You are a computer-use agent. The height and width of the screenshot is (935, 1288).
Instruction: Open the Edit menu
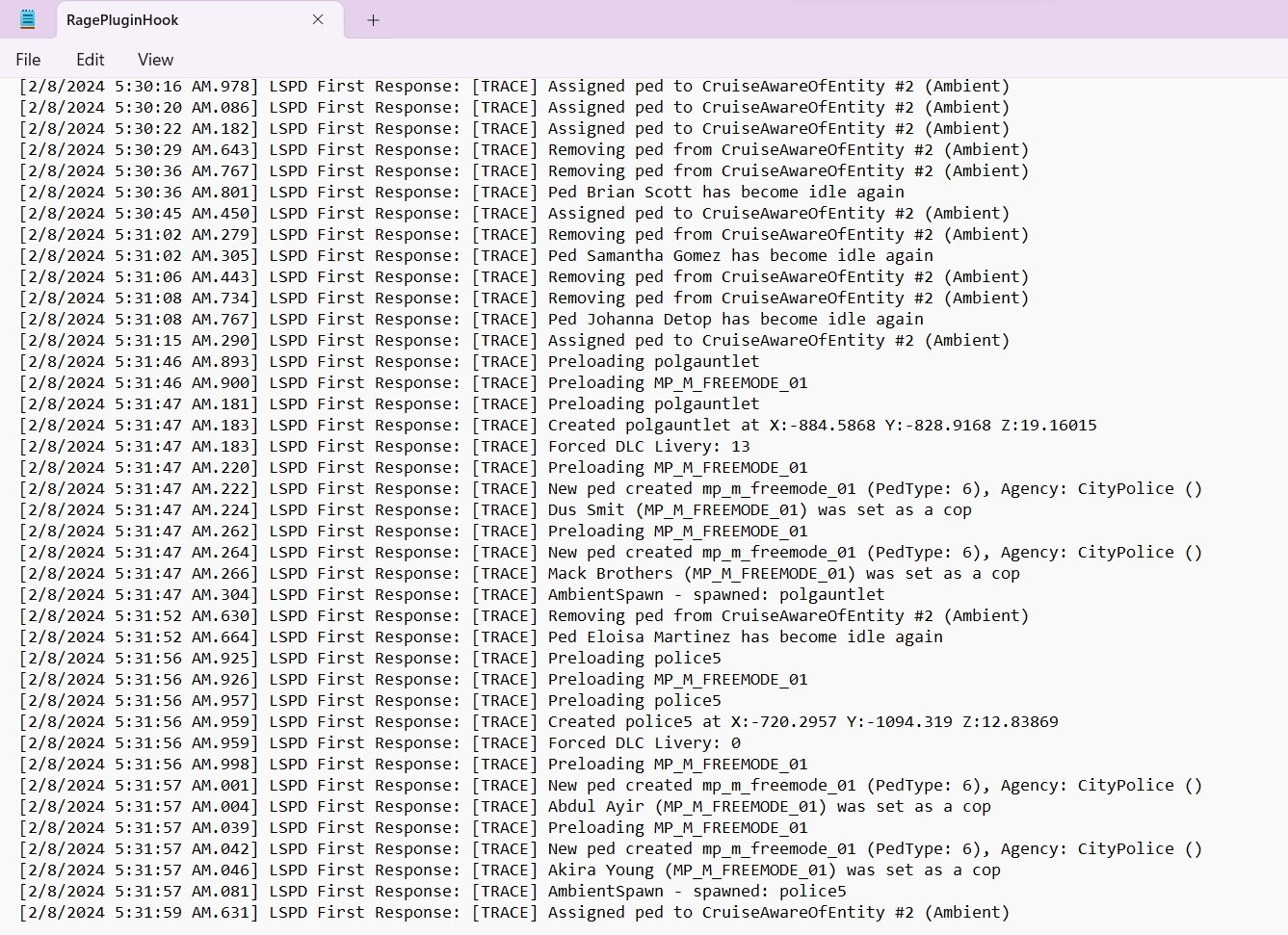91,60
